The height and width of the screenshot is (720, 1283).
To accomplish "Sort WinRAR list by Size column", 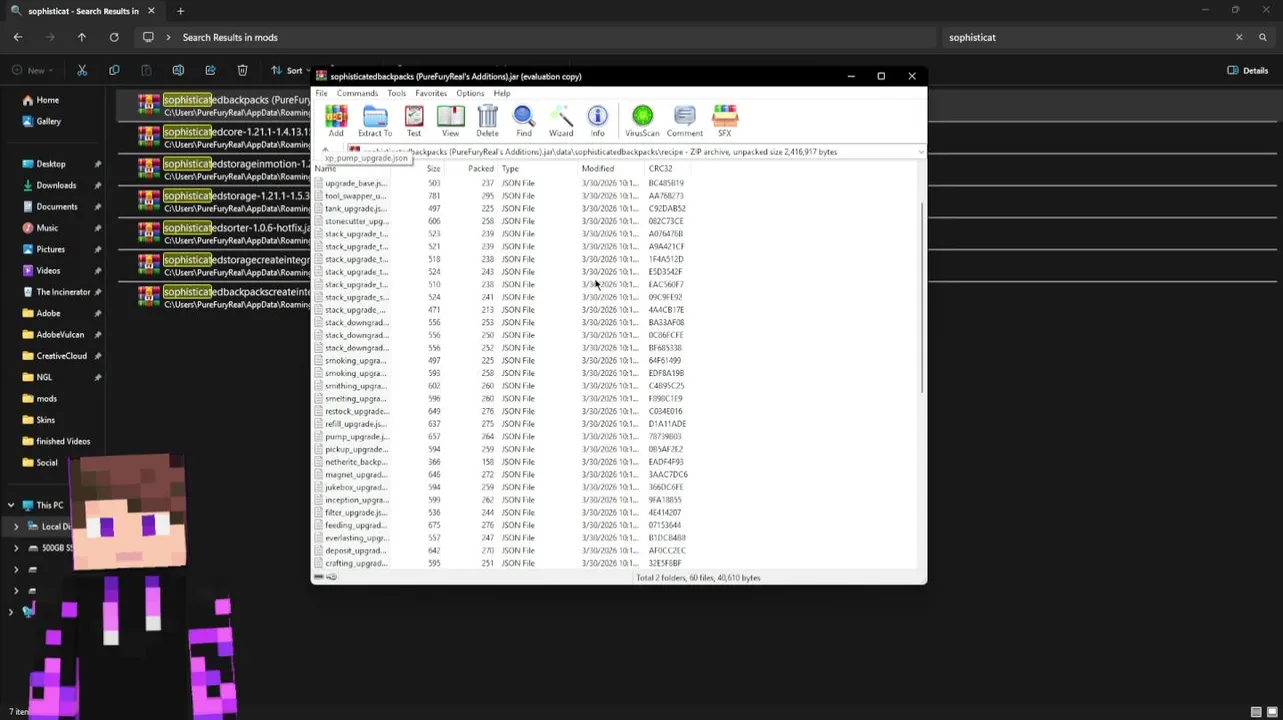I will pyautogui.click(x=433, y=169).
